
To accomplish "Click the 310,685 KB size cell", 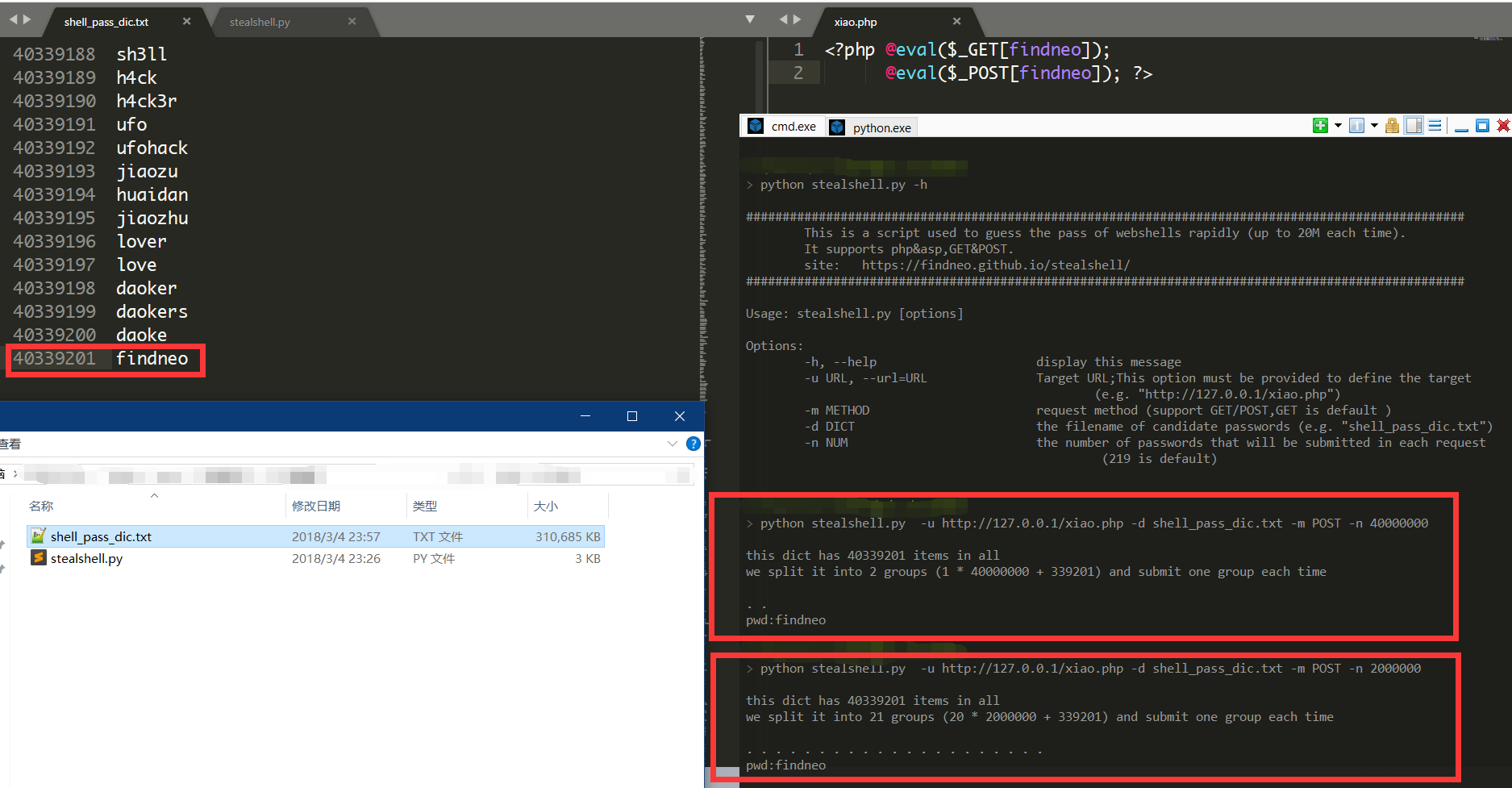I will tap(568, 536).
